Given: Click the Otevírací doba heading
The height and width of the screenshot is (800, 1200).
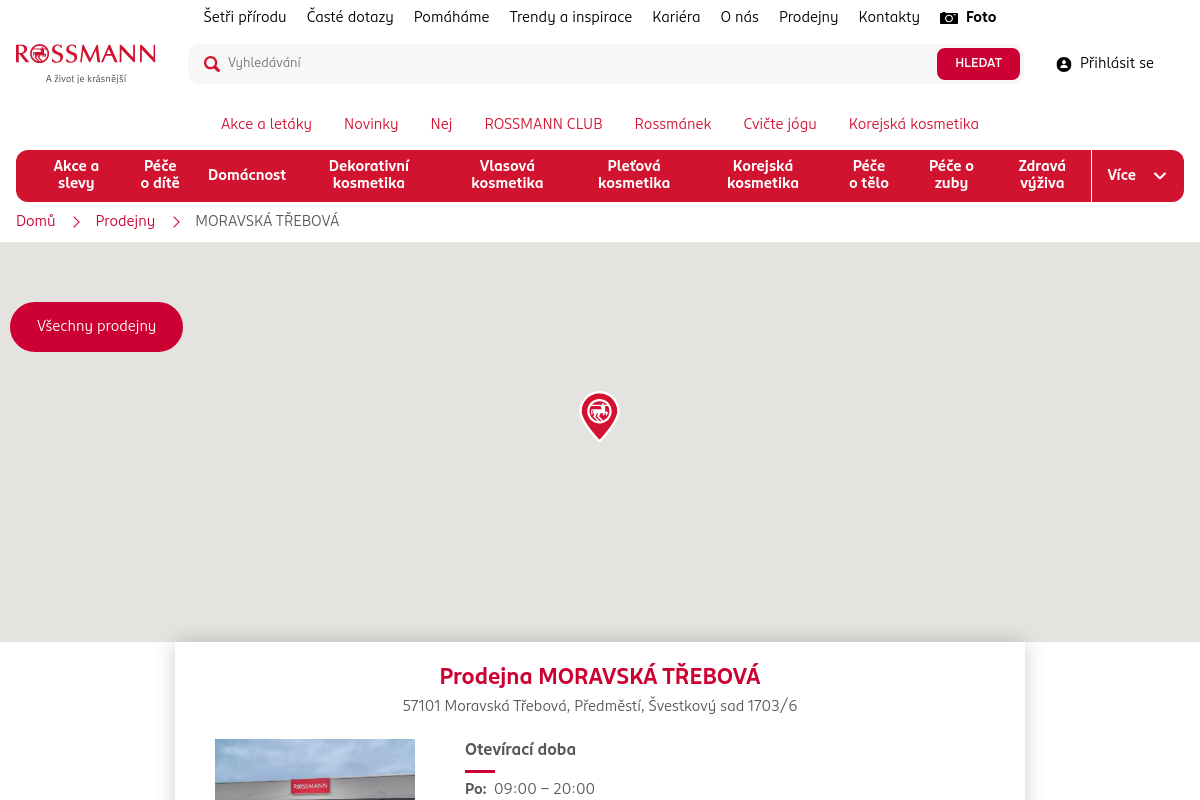Looking at the screenshot, I should [x=520, y=750].
